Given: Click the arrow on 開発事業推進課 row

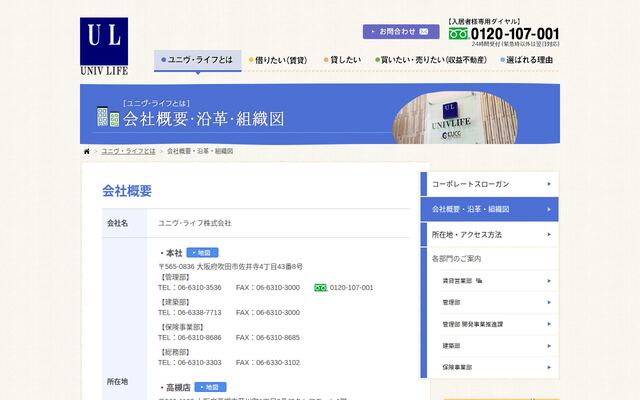Looking at the screenshot, I should 549,324.
